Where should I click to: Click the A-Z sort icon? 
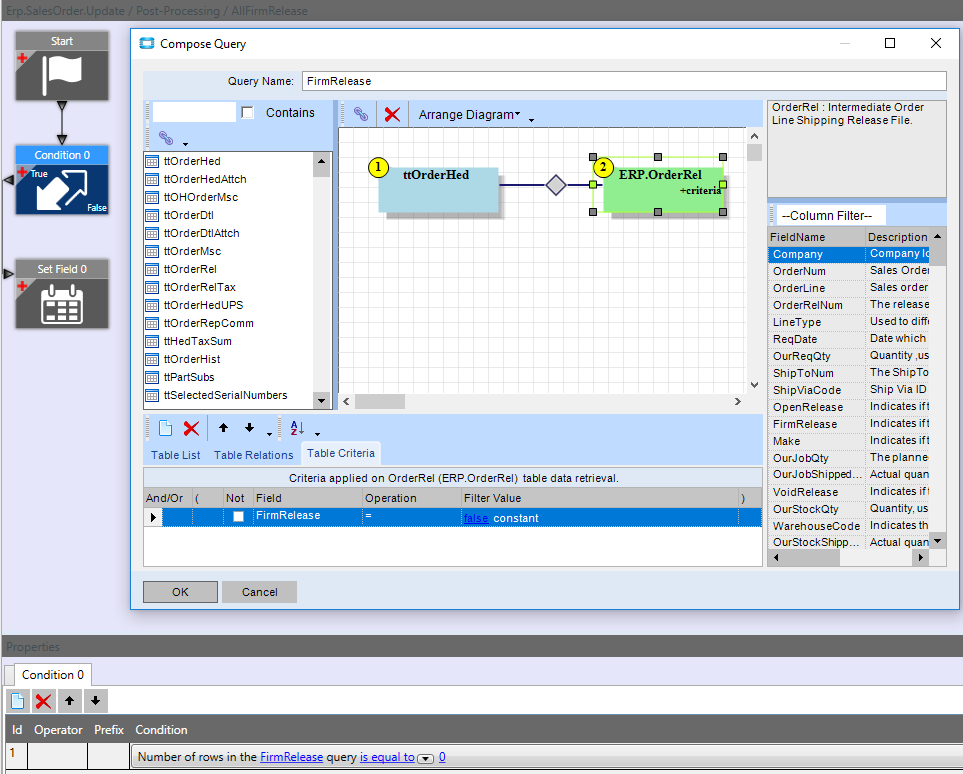pyautogui.click(x=297, y=428)
